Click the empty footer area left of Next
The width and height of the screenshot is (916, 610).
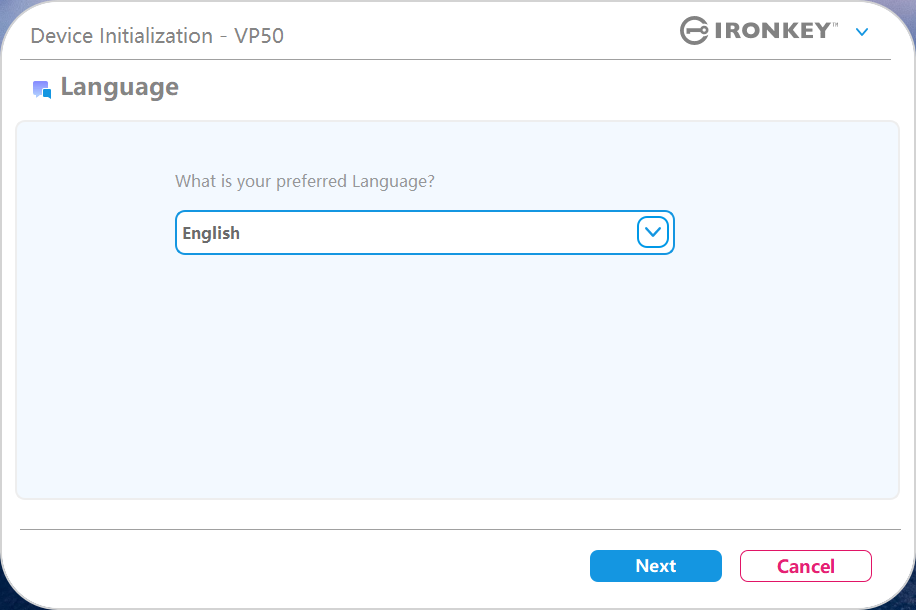pos(300,566)
